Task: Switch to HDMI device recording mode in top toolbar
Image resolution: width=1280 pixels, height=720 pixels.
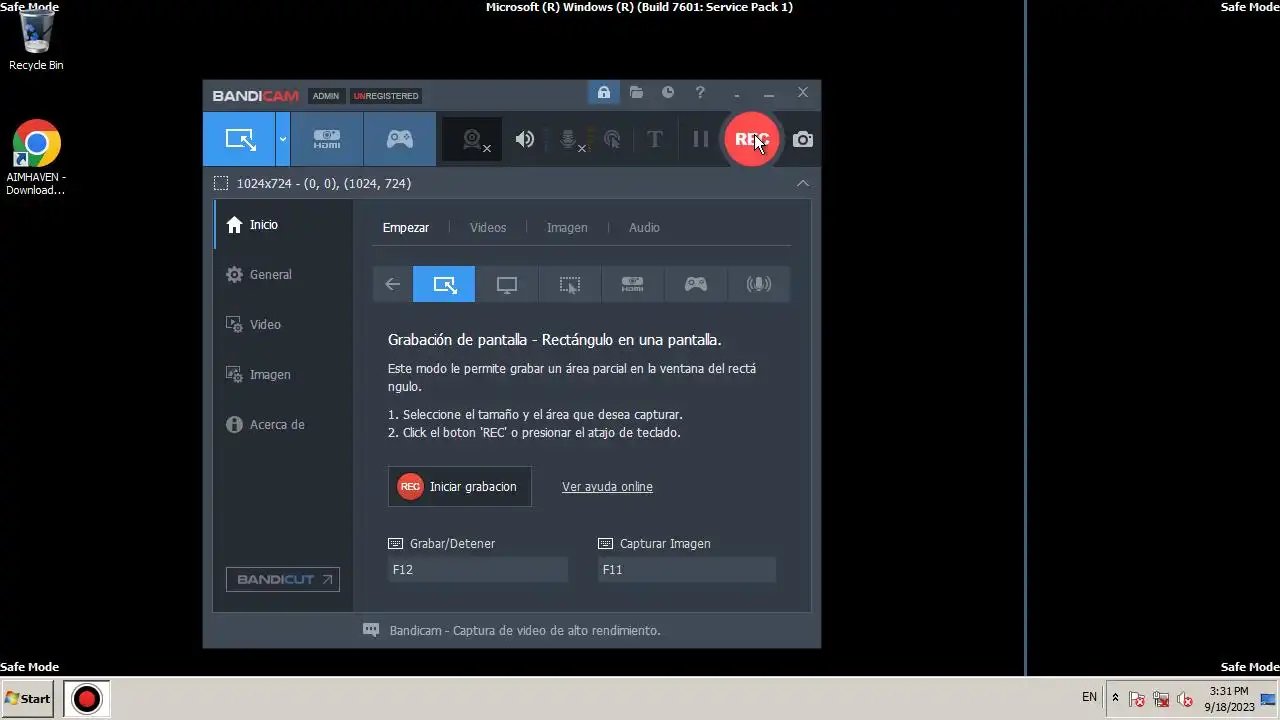Action: tap(327, 139)
